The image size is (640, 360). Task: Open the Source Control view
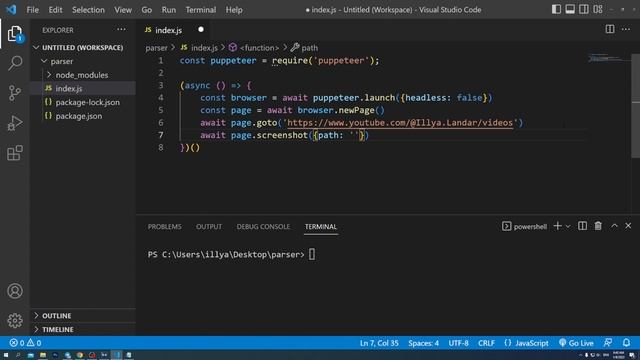pos(15,93)
